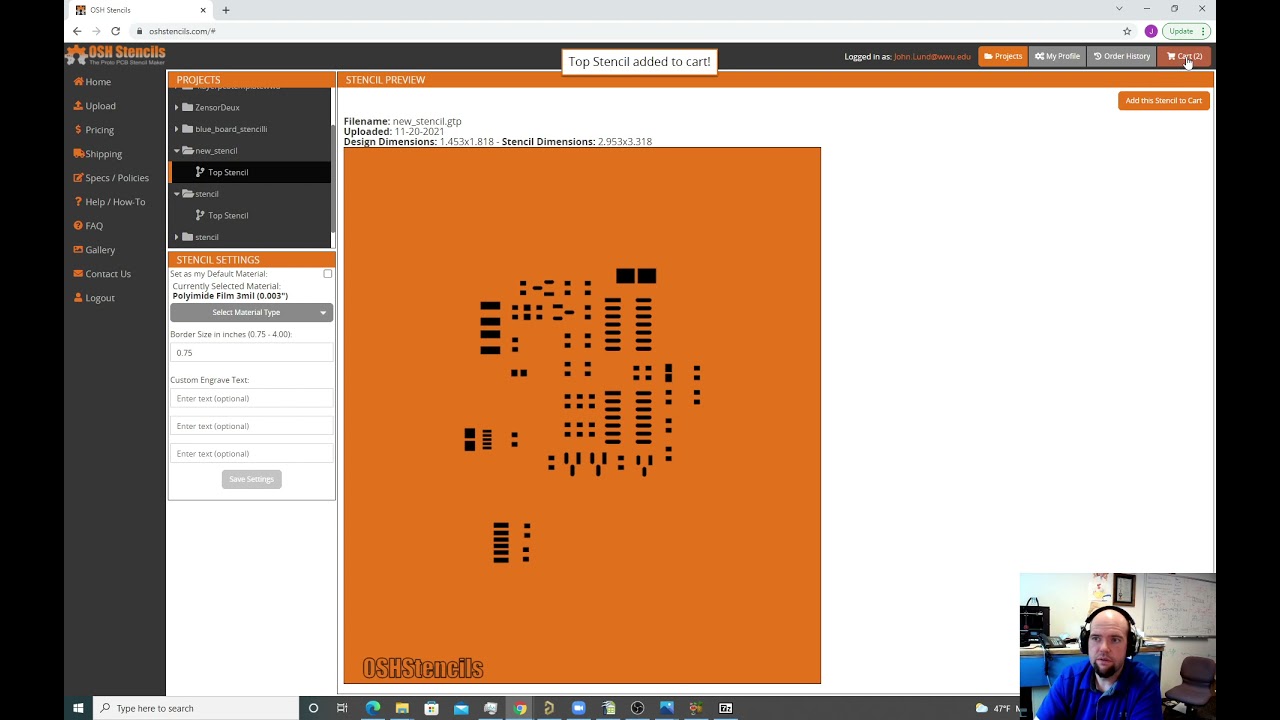1280x720 pixels.
Task: Switch to Chrome in taskbar
Action: [520, 708]
